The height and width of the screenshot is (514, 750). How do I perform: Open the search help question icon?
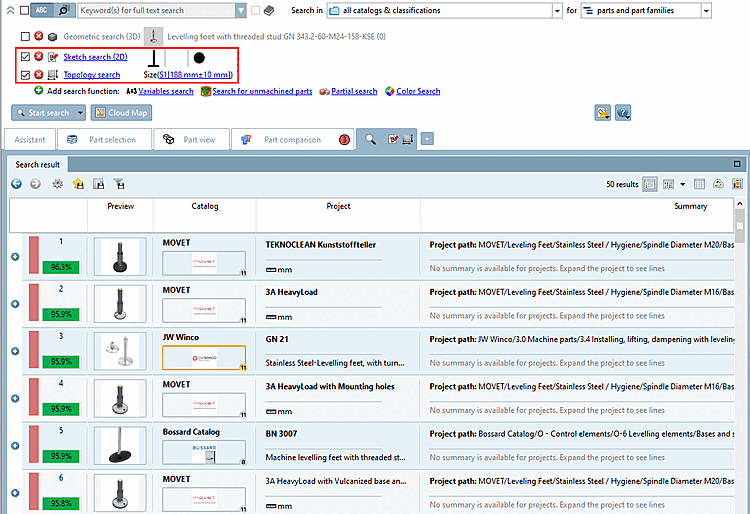[623, 113]
